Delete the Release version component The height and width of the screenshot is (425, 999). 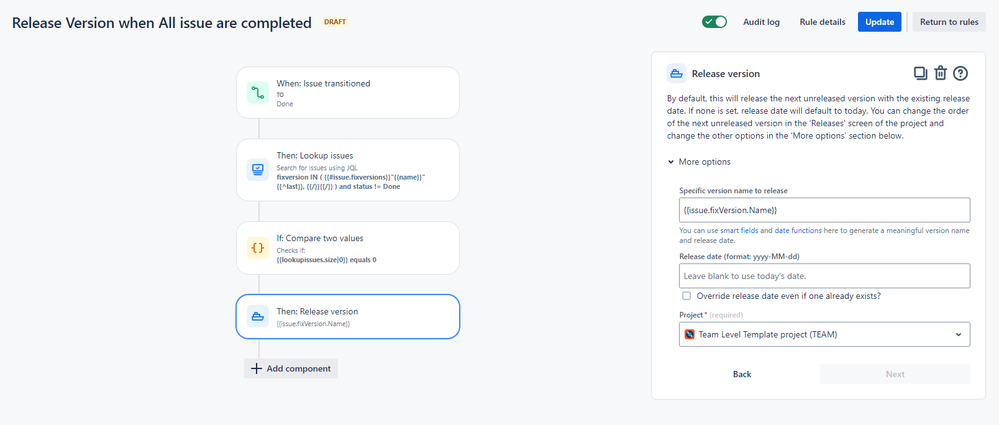tap(940, 73)
